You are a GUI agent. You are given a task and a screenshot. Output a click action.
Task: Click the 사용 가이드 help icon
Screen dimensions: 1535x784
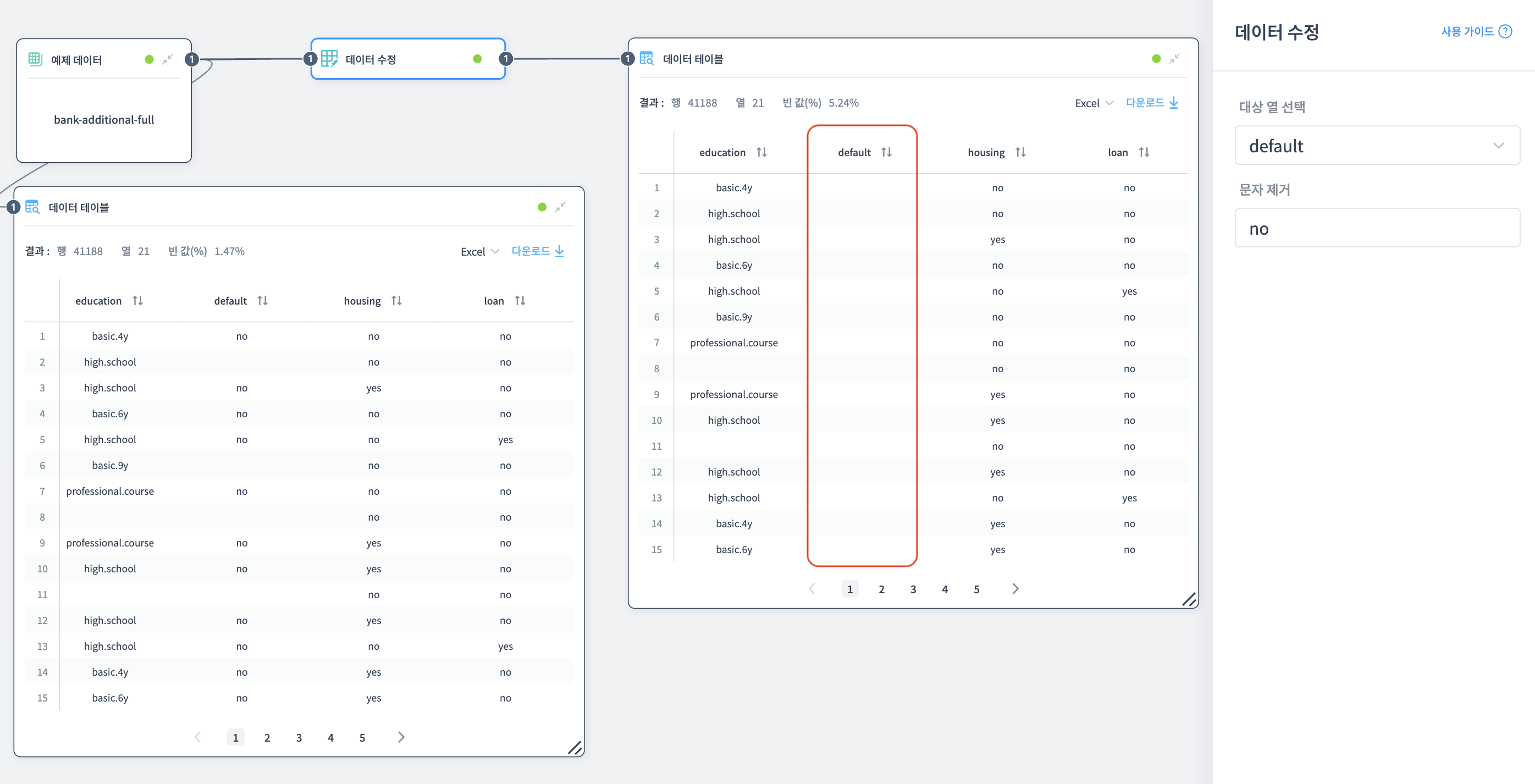1505,31
